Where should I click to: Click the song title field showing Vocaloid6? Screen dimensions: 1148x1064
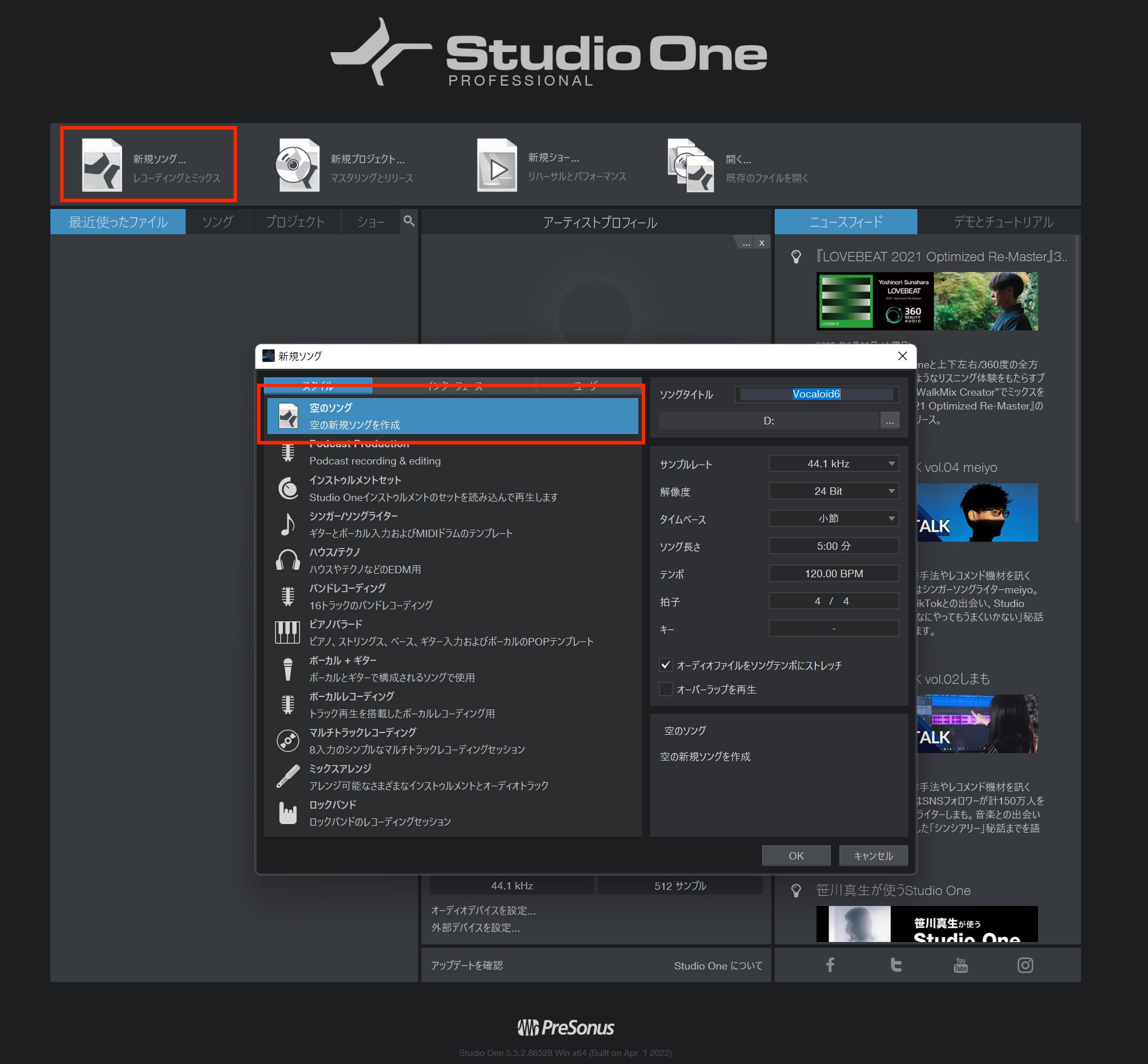click(x=816, y=394)
